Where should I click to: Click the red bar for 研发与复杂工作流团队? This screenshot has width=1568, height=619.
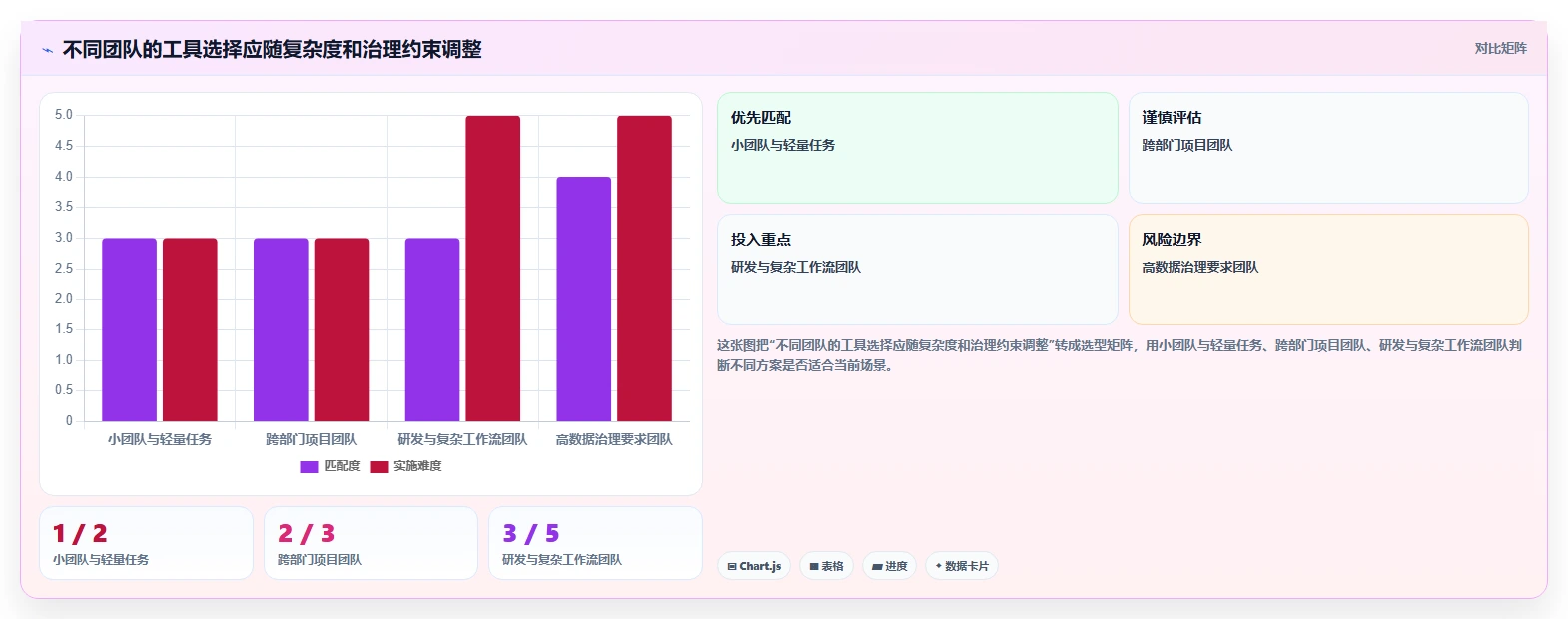click(x=493, y=269)
